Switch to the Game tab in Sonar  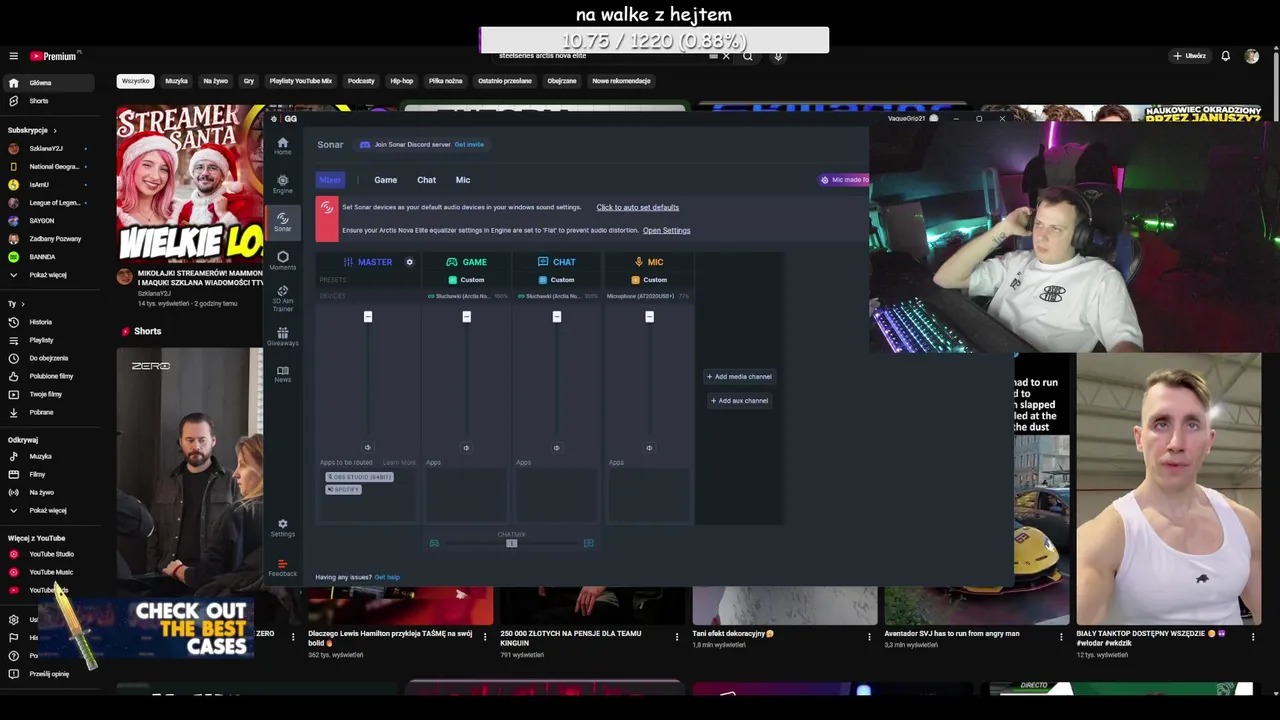point(385,180)
